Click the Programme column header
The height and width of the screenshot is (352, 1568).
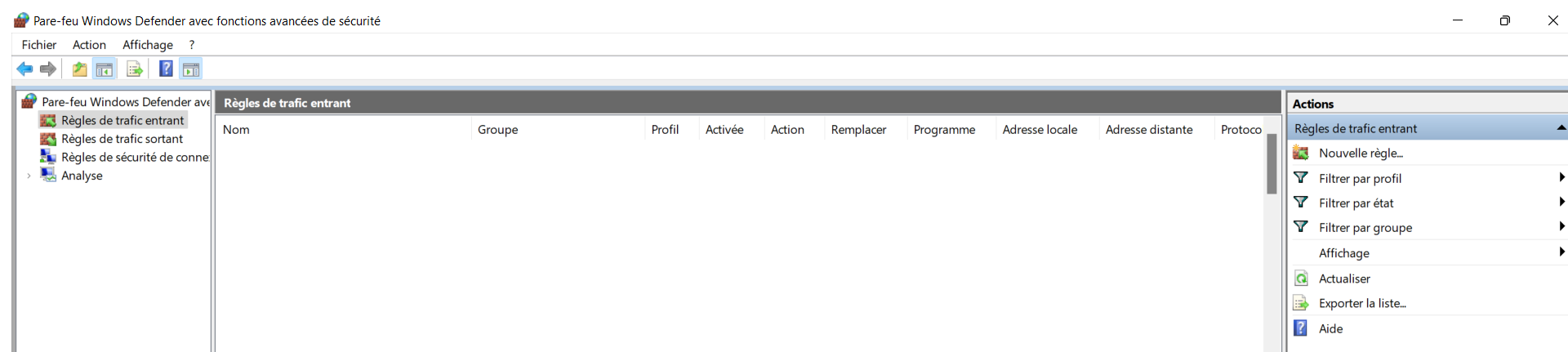pos(951,129)
